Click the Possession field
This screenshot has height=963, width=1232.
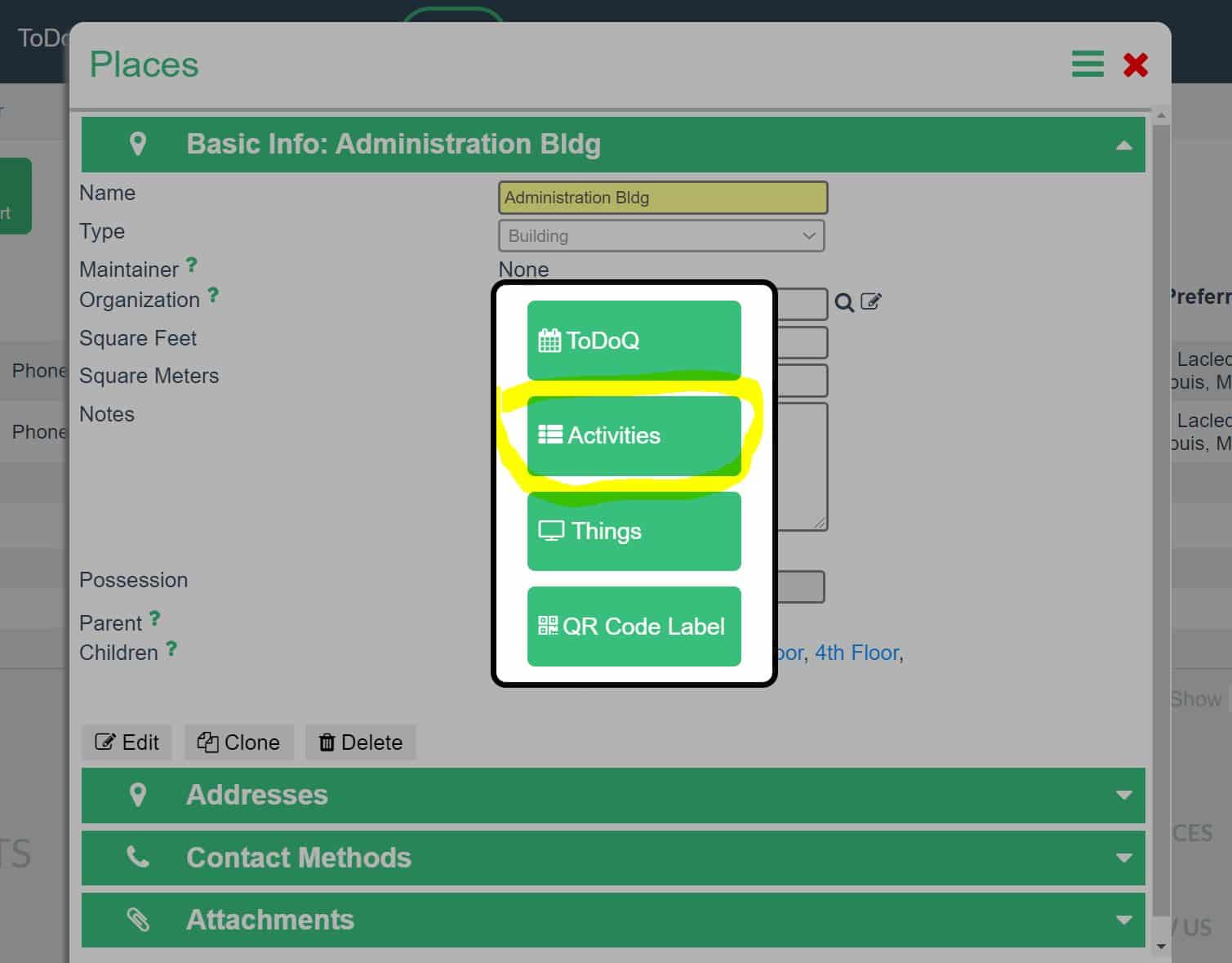[801, 587]
